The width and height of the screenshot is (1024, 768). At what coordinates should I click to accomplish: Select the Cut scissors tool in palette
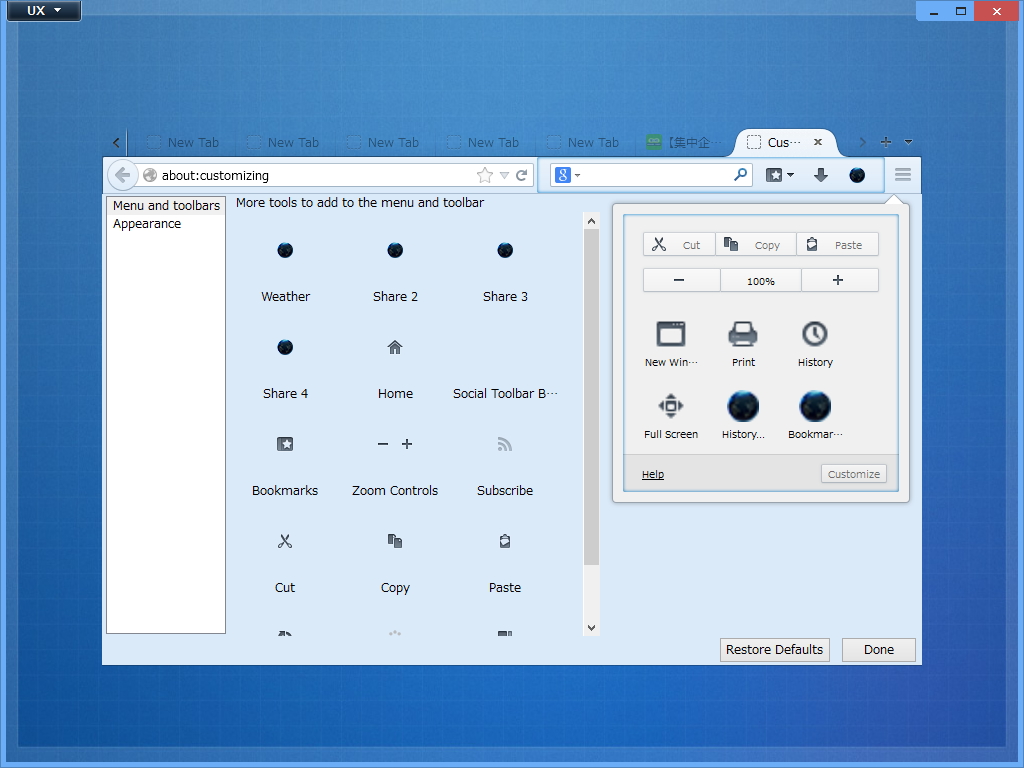click(x=285, y=541)
